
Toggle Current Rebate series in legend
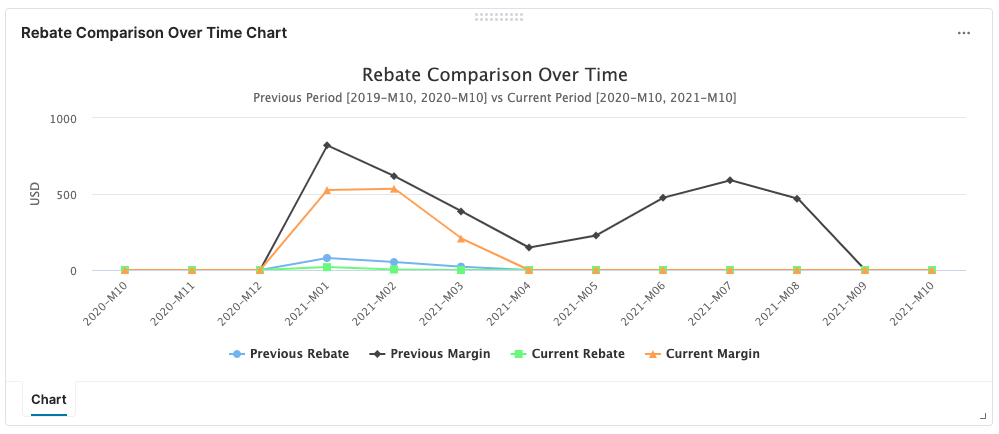point(578,354)
